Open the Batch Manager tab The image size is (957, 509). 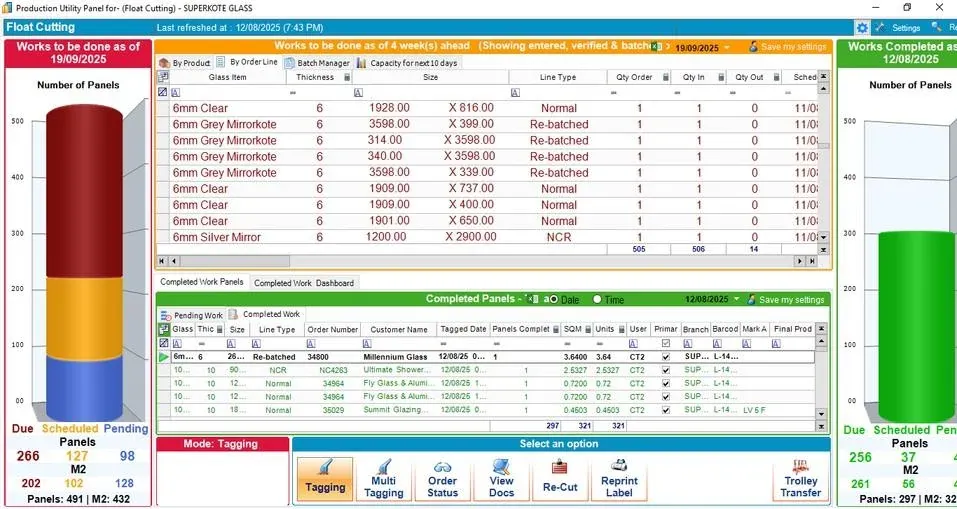click(x=317, y=63)
